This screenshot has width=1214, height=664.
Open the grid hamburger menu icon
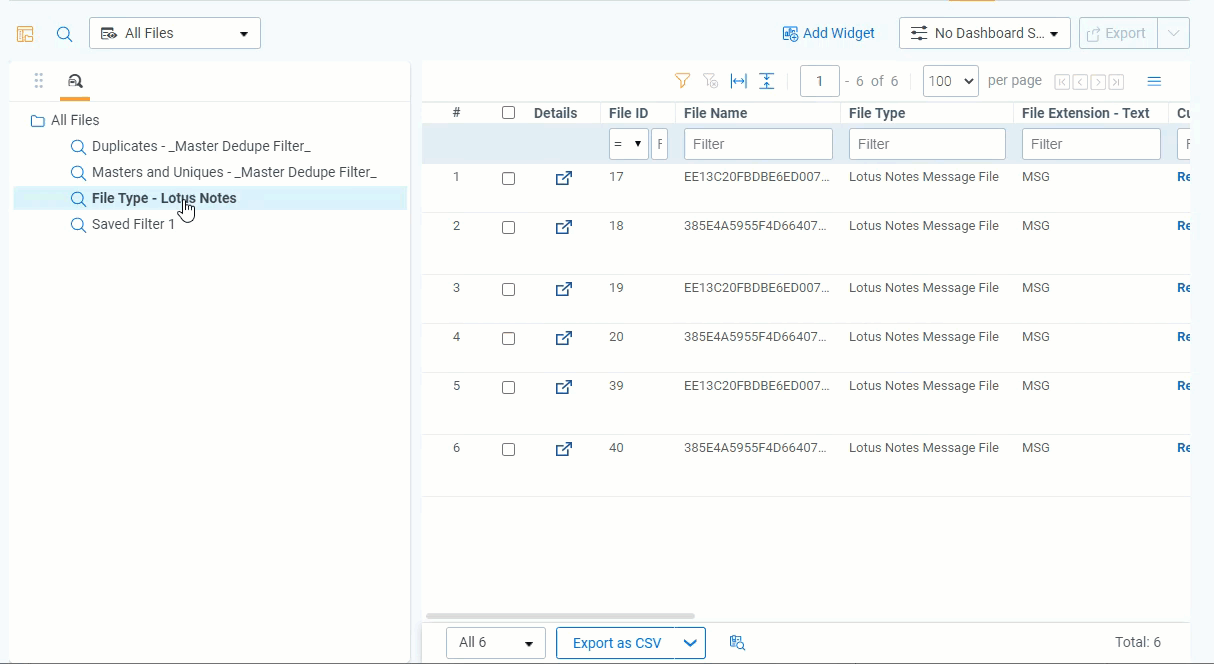coord(1154,81)
